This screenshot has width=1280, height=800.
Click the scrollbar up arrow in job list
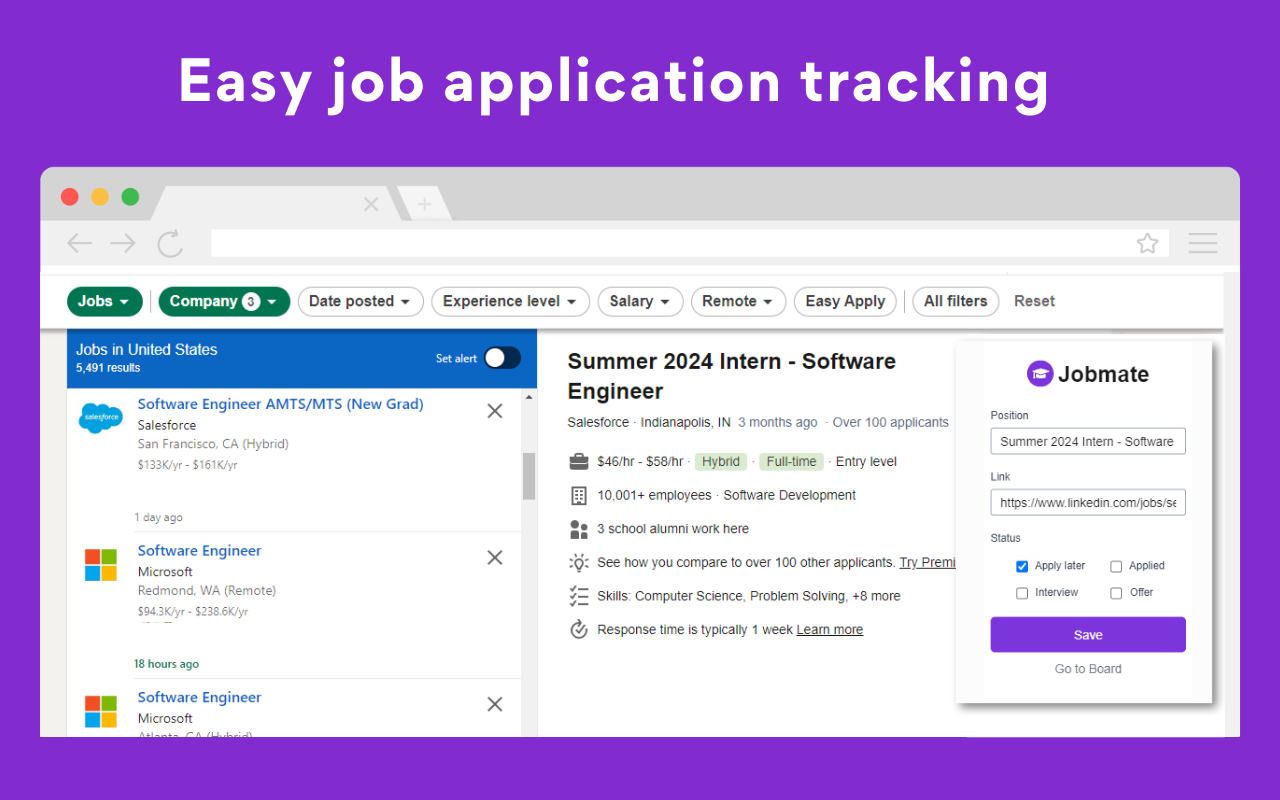point(529,398)
